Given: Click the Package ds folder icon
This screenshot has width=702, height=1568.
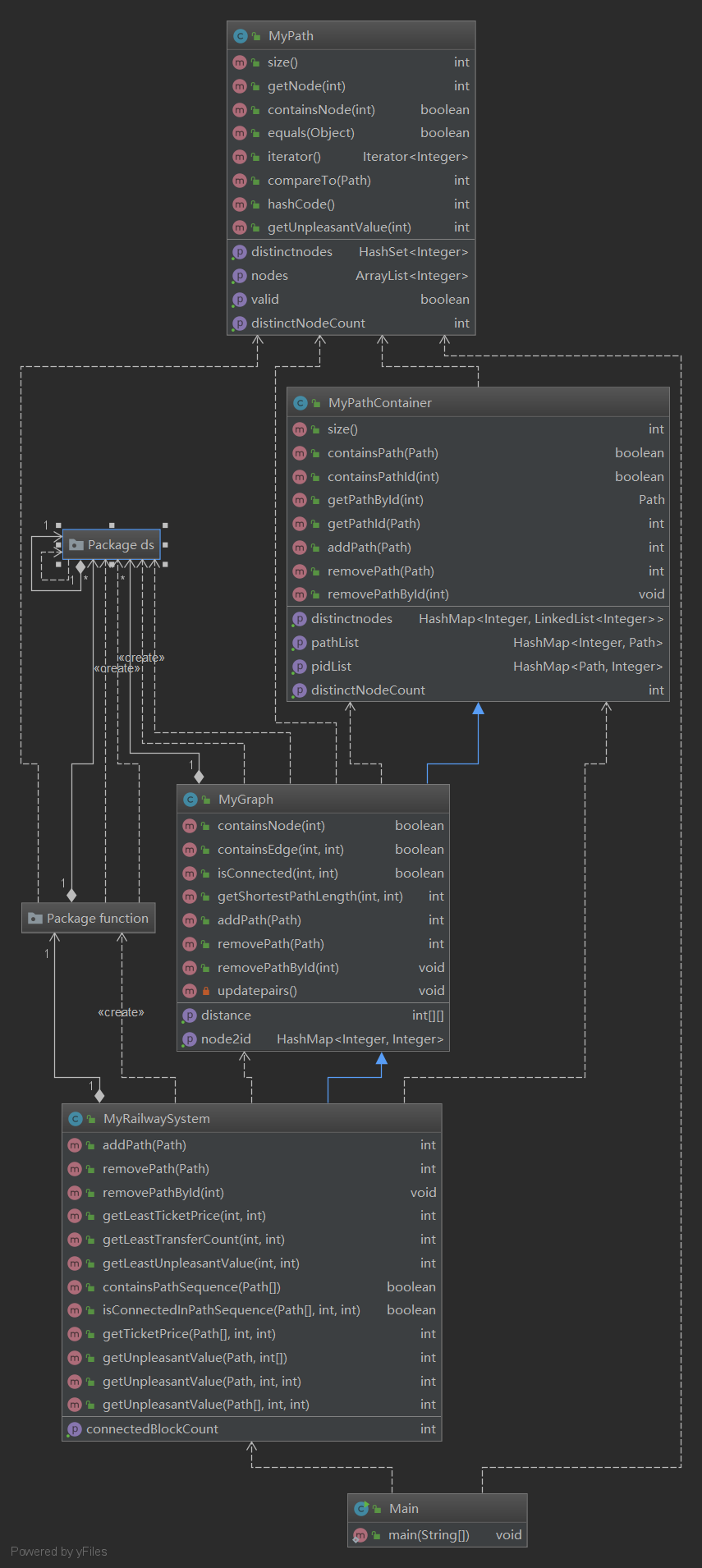Looking at the screenshot, I should pyautogui.click(x=76, y=545).
